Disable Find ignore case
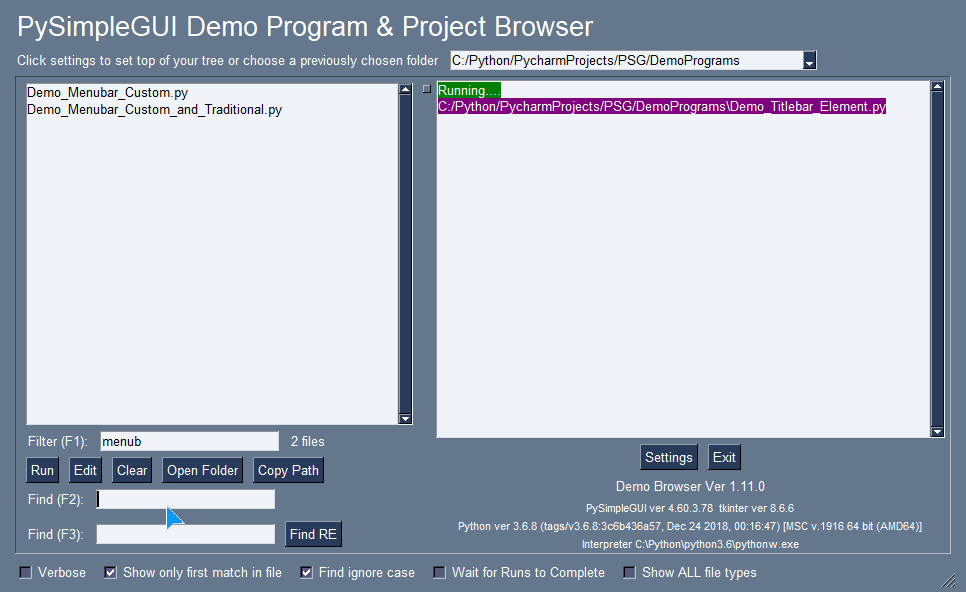966x592 pixels. [x=306, y=571]
